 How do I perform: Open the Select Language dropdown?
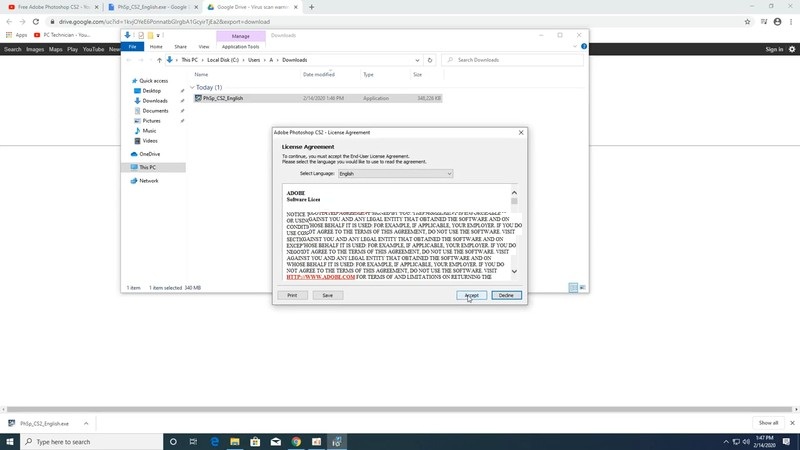coord(395,173)
